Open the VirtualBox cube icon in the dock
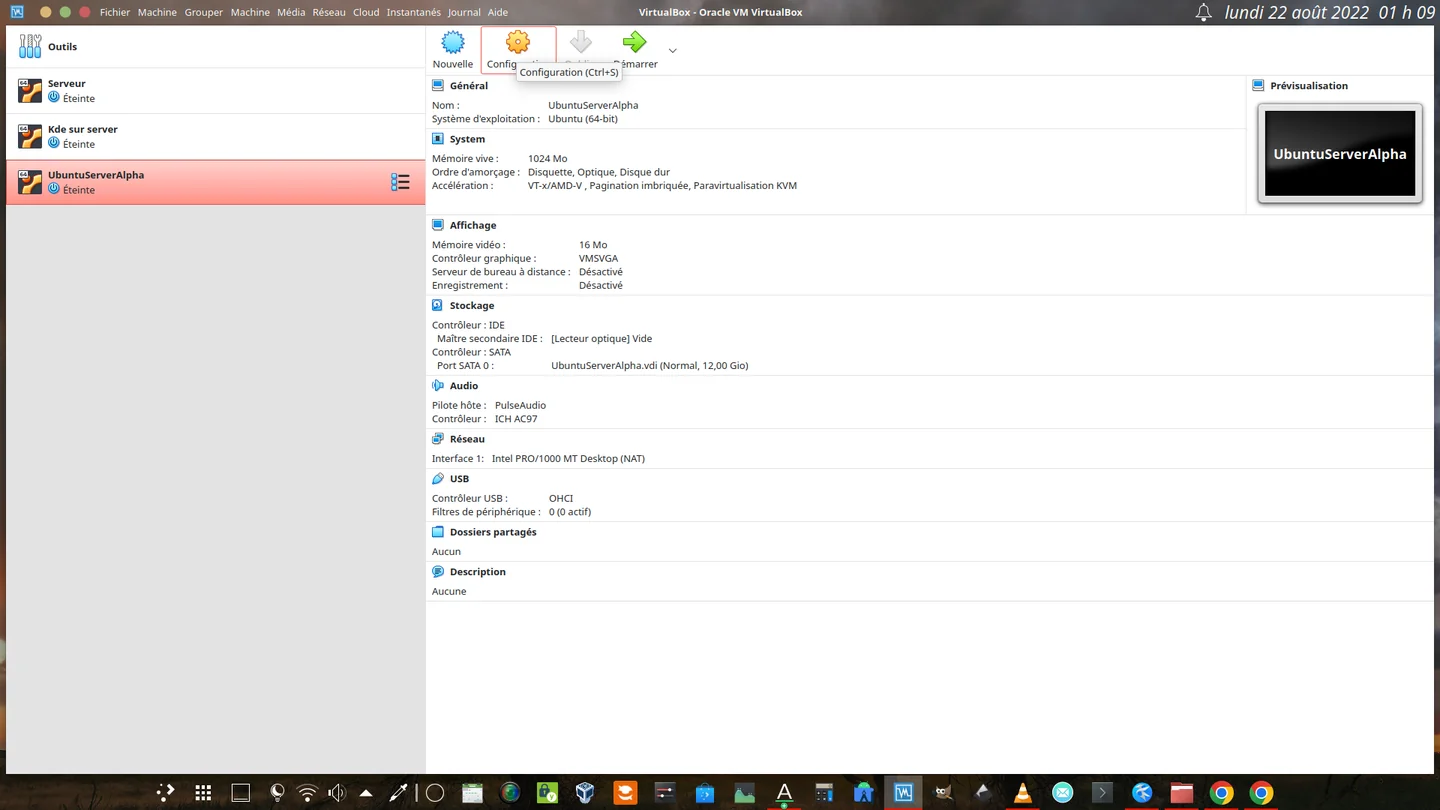 585,793
